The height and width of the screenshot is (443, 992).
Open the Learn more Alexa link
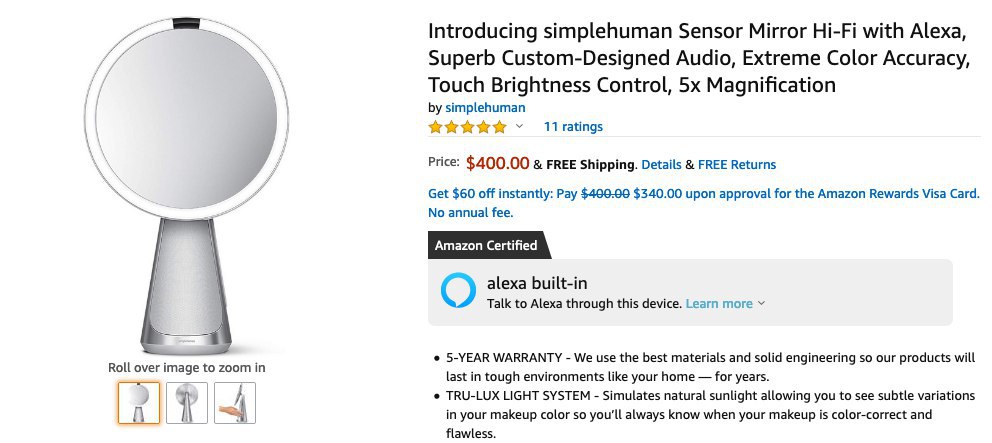[x=719, y=303]
